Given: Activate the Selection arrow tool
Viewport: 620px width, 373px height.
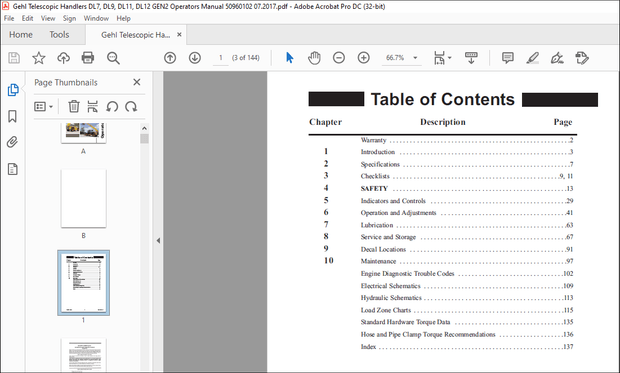Looking at the screenshot, I should pyautogui.click(x=289, y=58).
